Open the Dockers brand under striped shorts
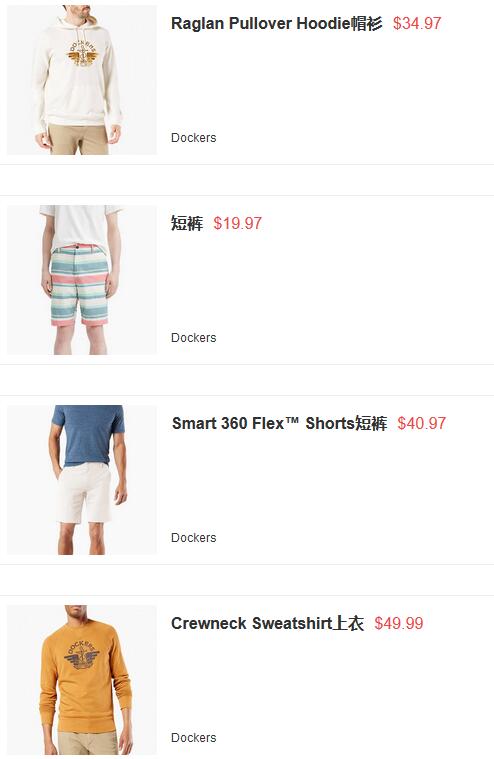This screenshot has width=494, height=759. (x=194, y=337)
